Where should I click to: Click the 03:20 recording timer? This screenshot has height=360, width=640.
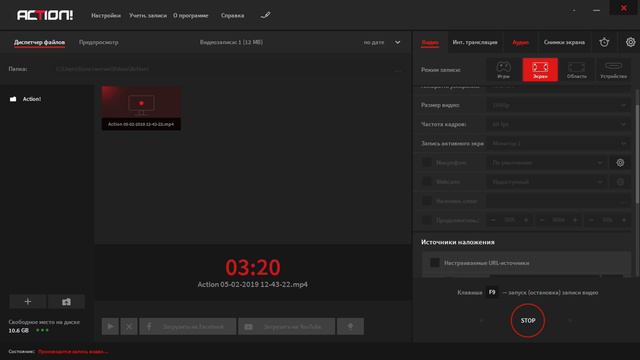[253, 267]
